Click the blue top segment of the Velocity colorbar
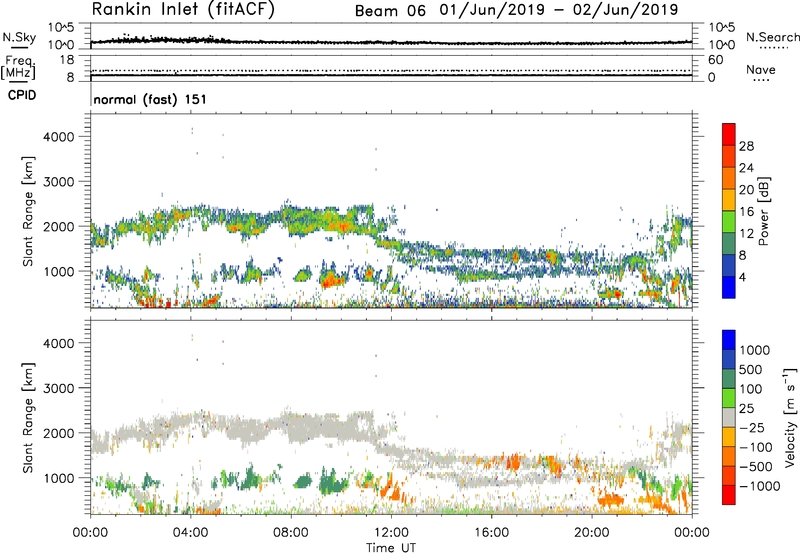800x554 pixels. tap(729, 340)
